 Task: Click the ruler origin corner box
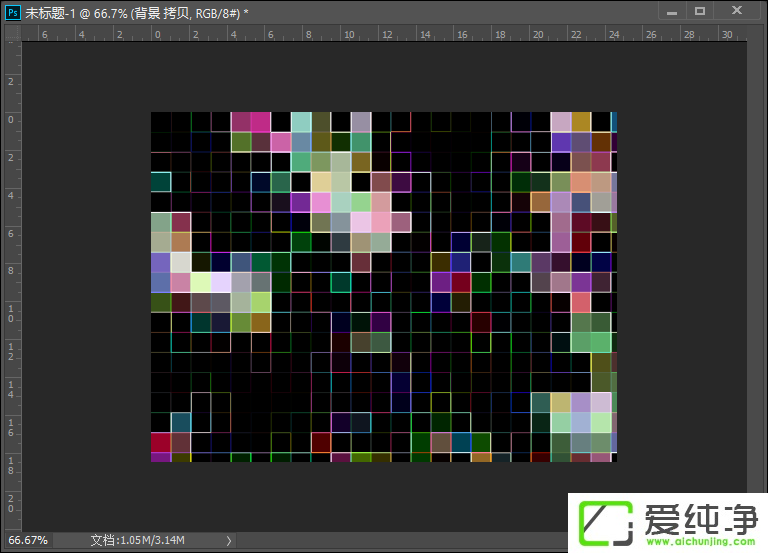click(x=10, y=33)
